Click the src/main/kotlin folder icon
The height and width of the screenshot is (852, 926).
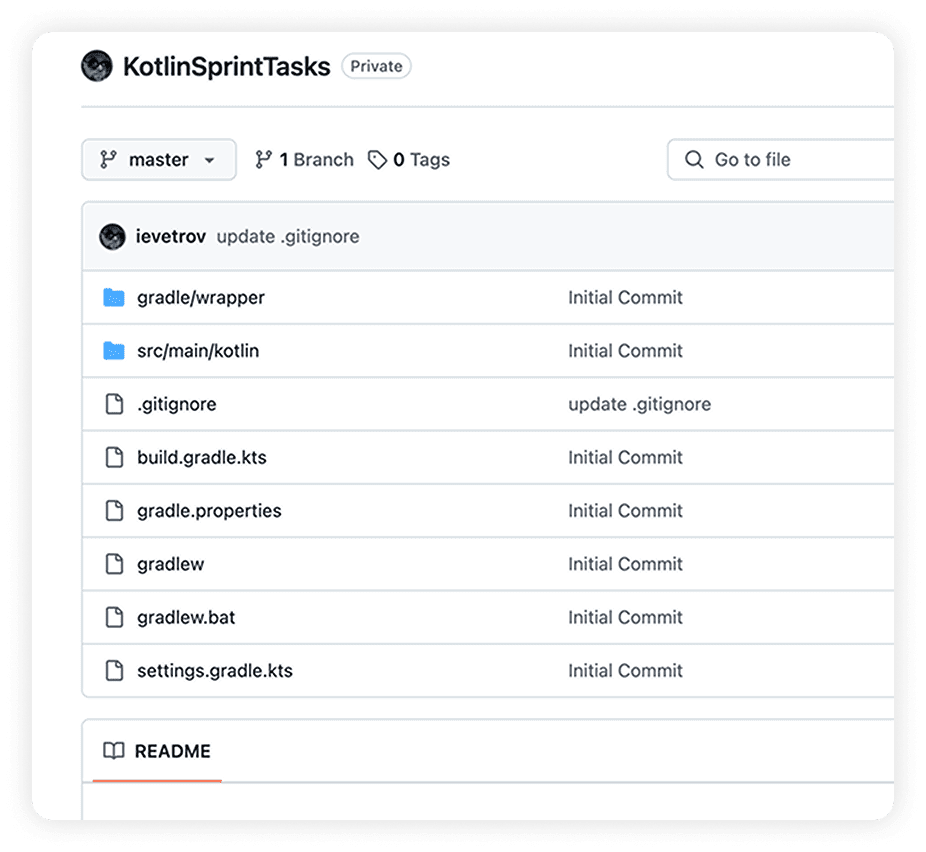click(x=114, y=351)
